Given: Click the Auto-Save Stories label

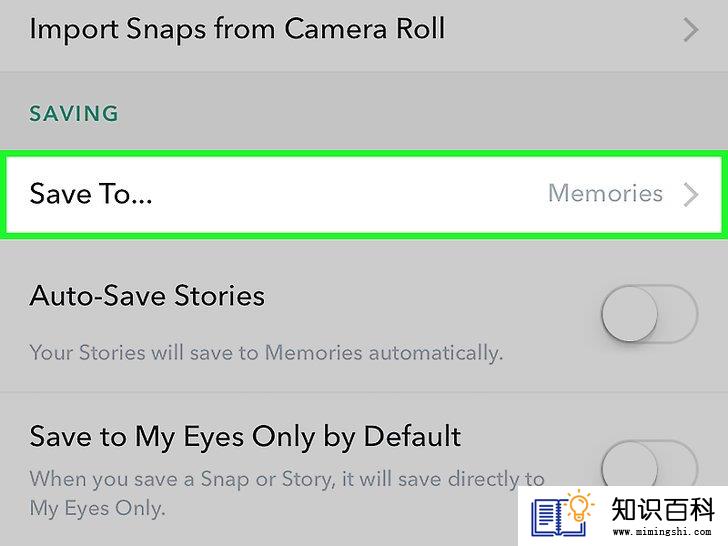Looking at the screenshot, I should click(147, 296).
